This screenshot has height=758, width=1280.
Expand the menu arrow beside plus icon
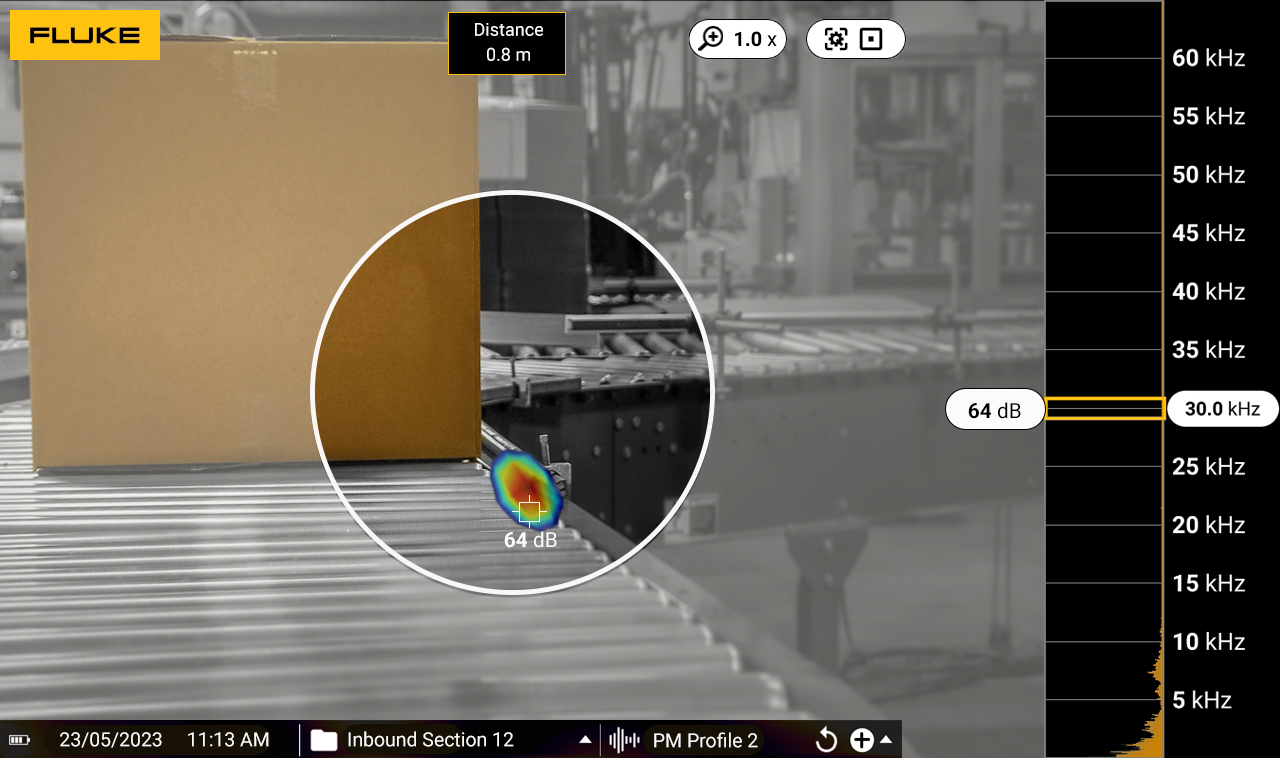tap(885, 740)
